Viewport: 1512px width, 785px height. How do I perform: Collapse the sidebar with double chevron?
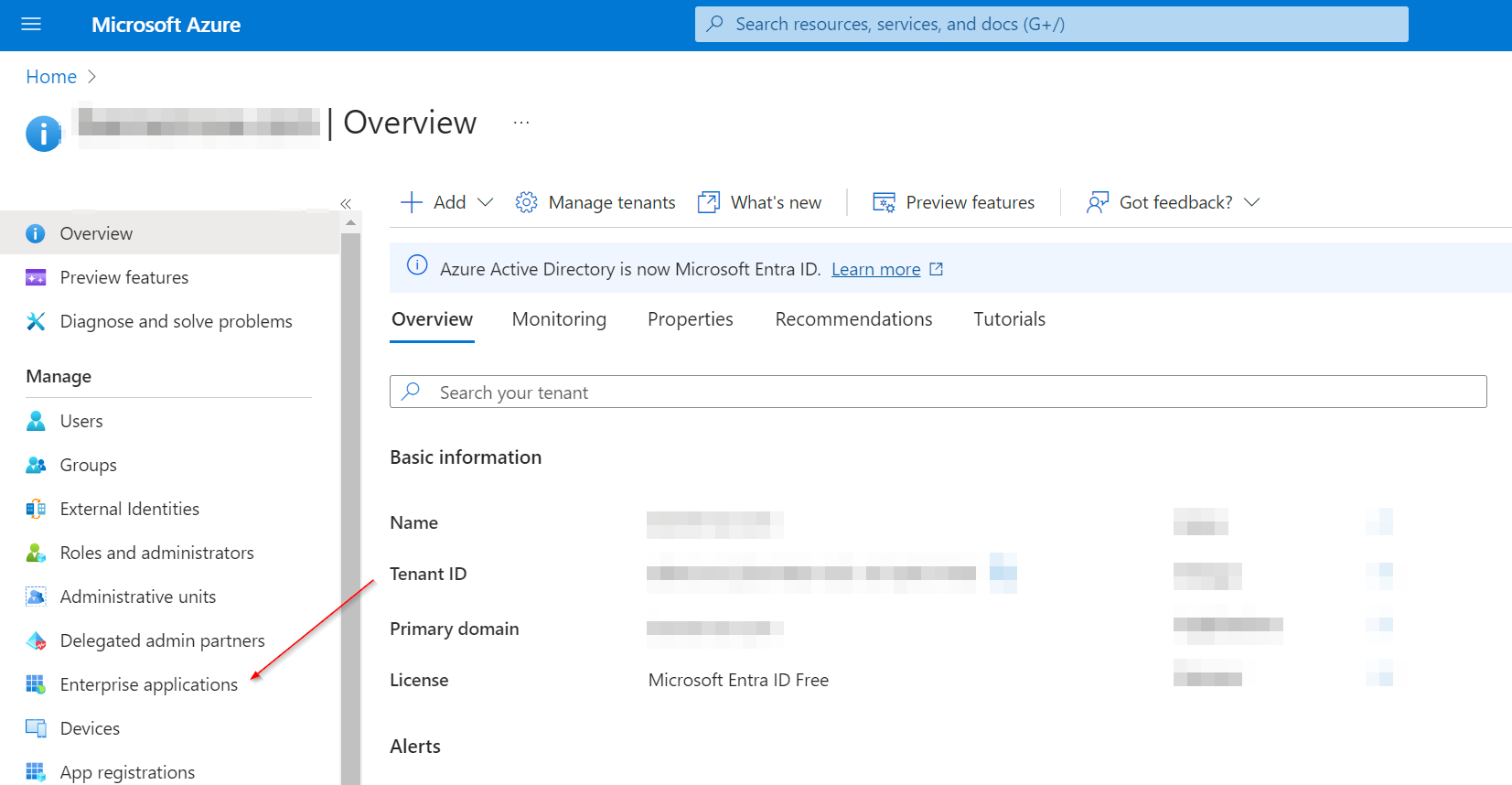point(346,203)
